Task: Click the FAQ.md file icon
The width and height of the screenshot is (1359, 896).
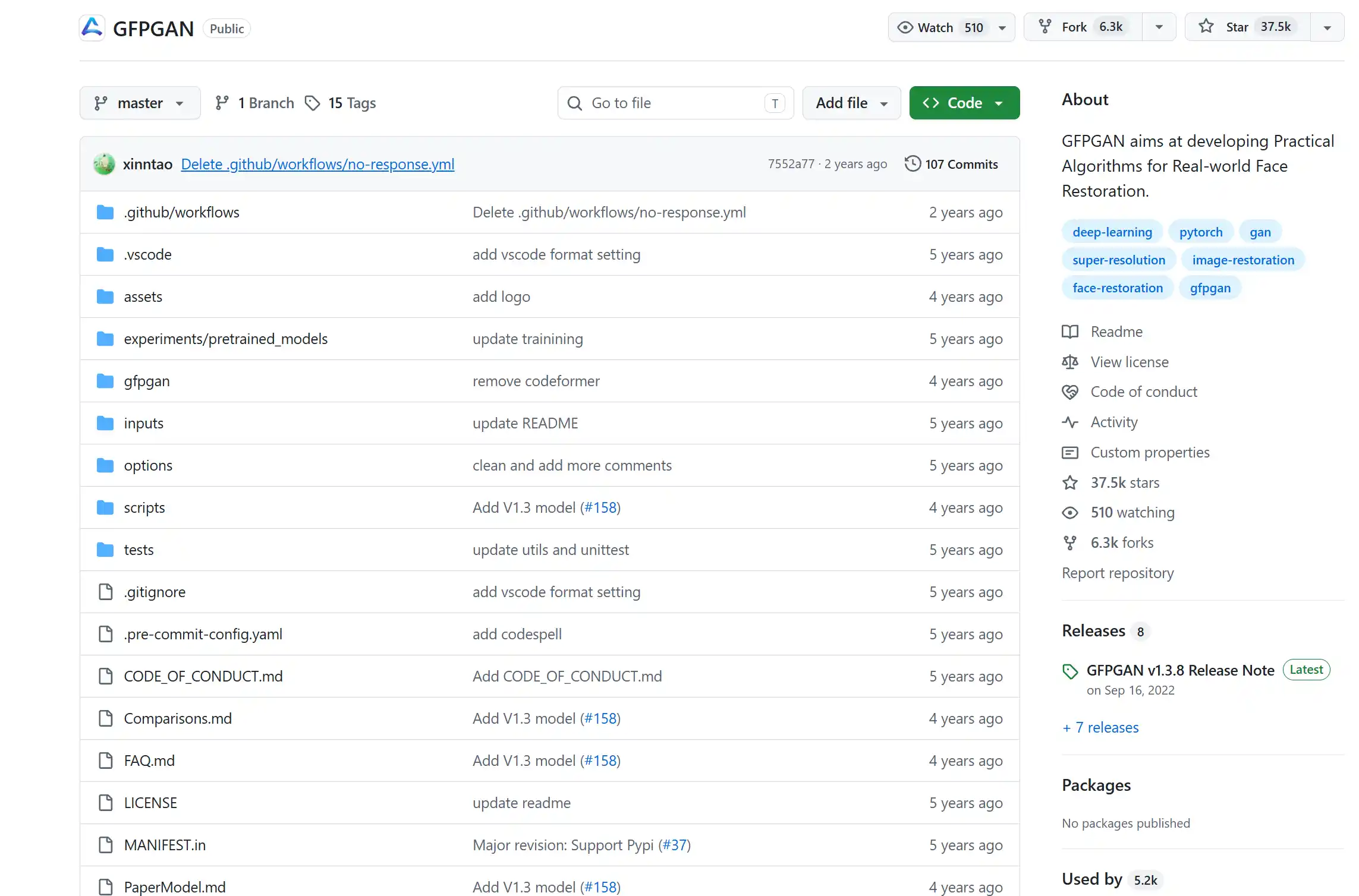Action: point(105,761)
